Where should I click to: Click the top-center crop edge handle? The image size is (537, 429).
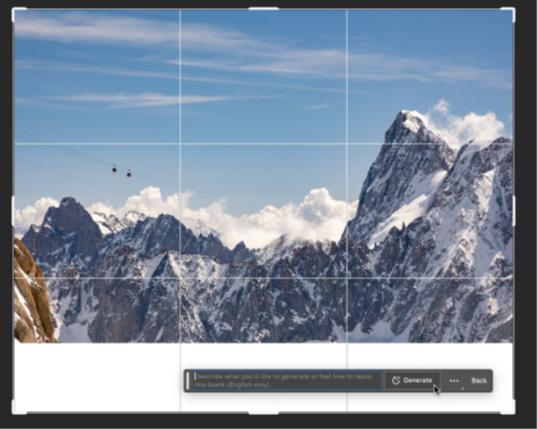[x=263, y=8]
